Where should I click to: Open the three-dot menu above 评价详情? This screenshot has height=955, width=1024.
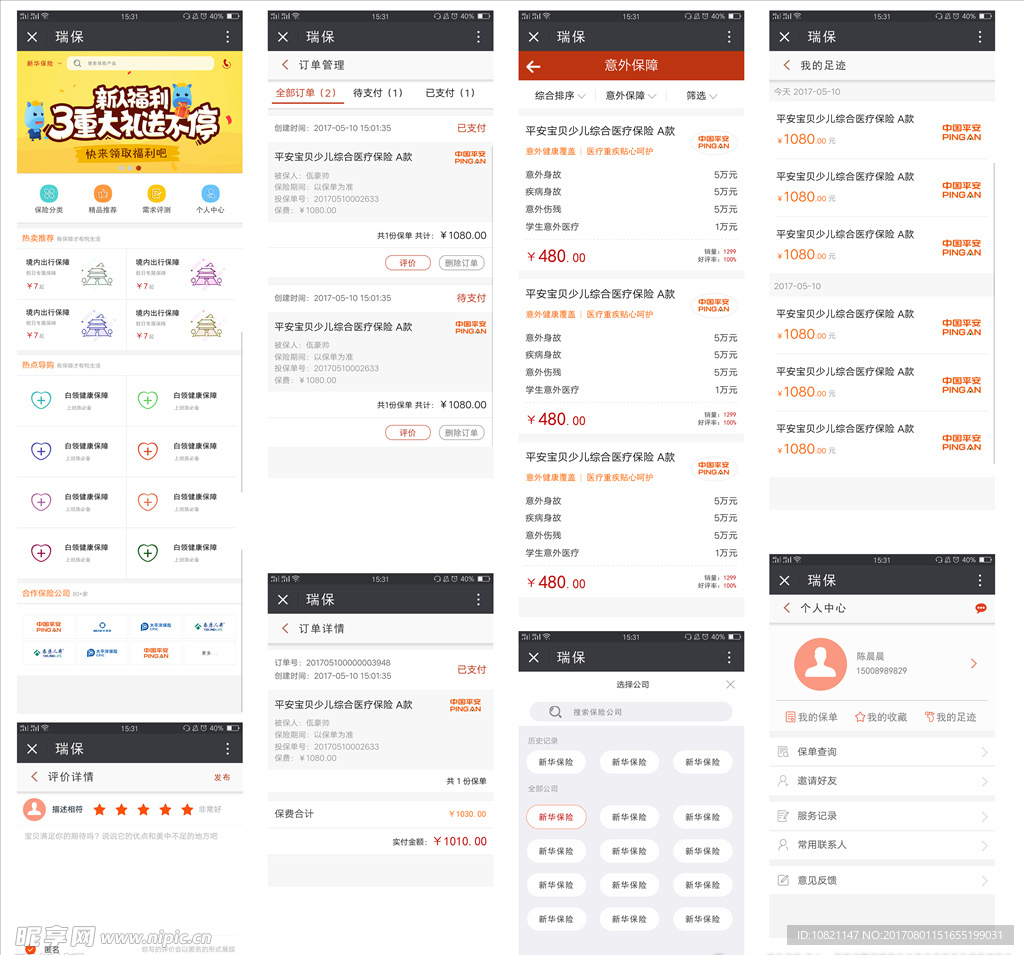[x=227, y=749]
